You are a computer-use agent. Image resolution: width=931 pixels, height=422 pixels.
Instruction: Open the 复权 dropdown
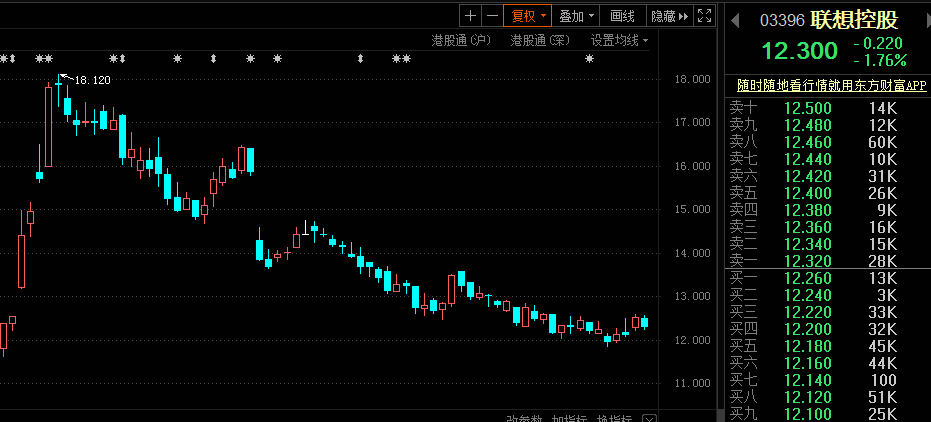pos(527,15)
